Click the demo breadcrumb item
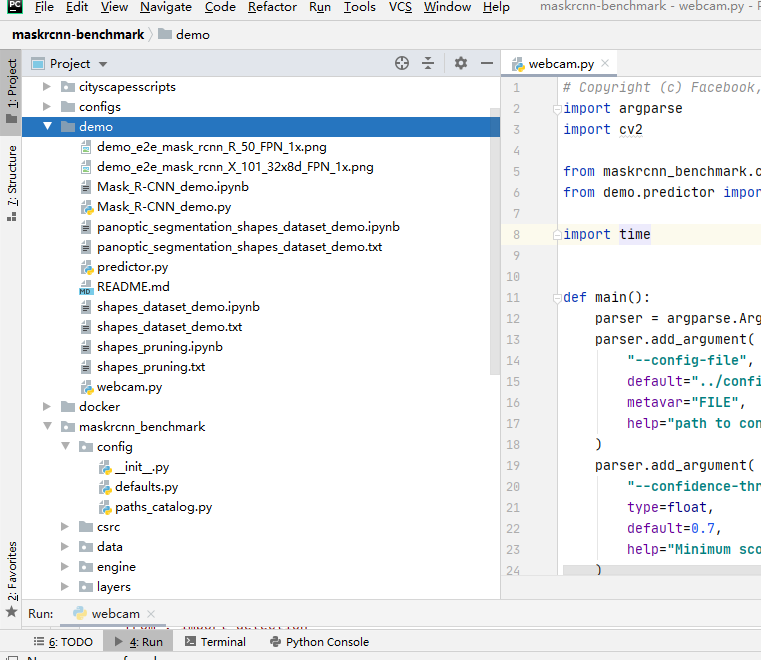 tap(193, 34)
